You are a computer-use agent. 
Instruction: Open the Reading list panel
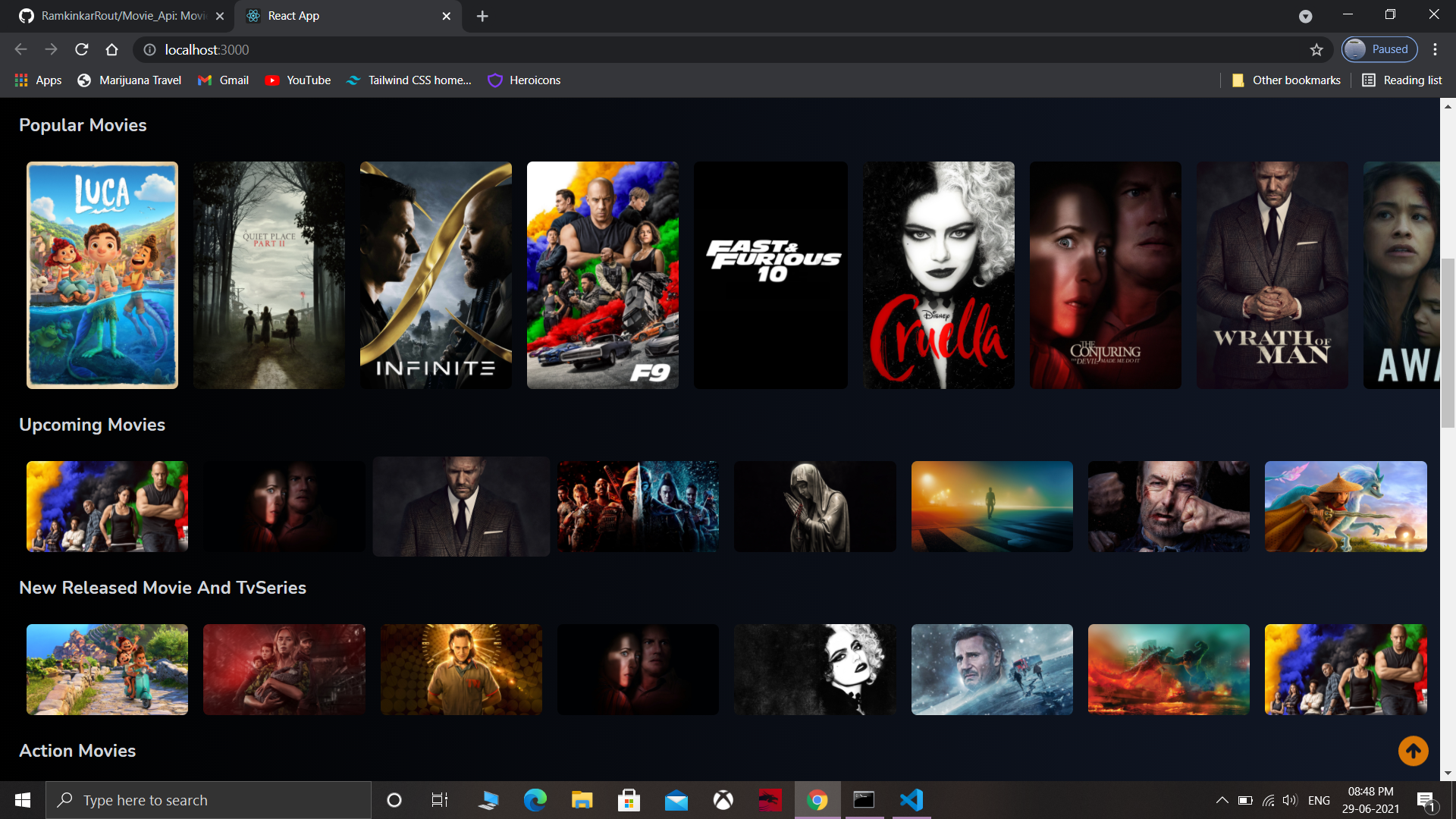[1401, 80]
